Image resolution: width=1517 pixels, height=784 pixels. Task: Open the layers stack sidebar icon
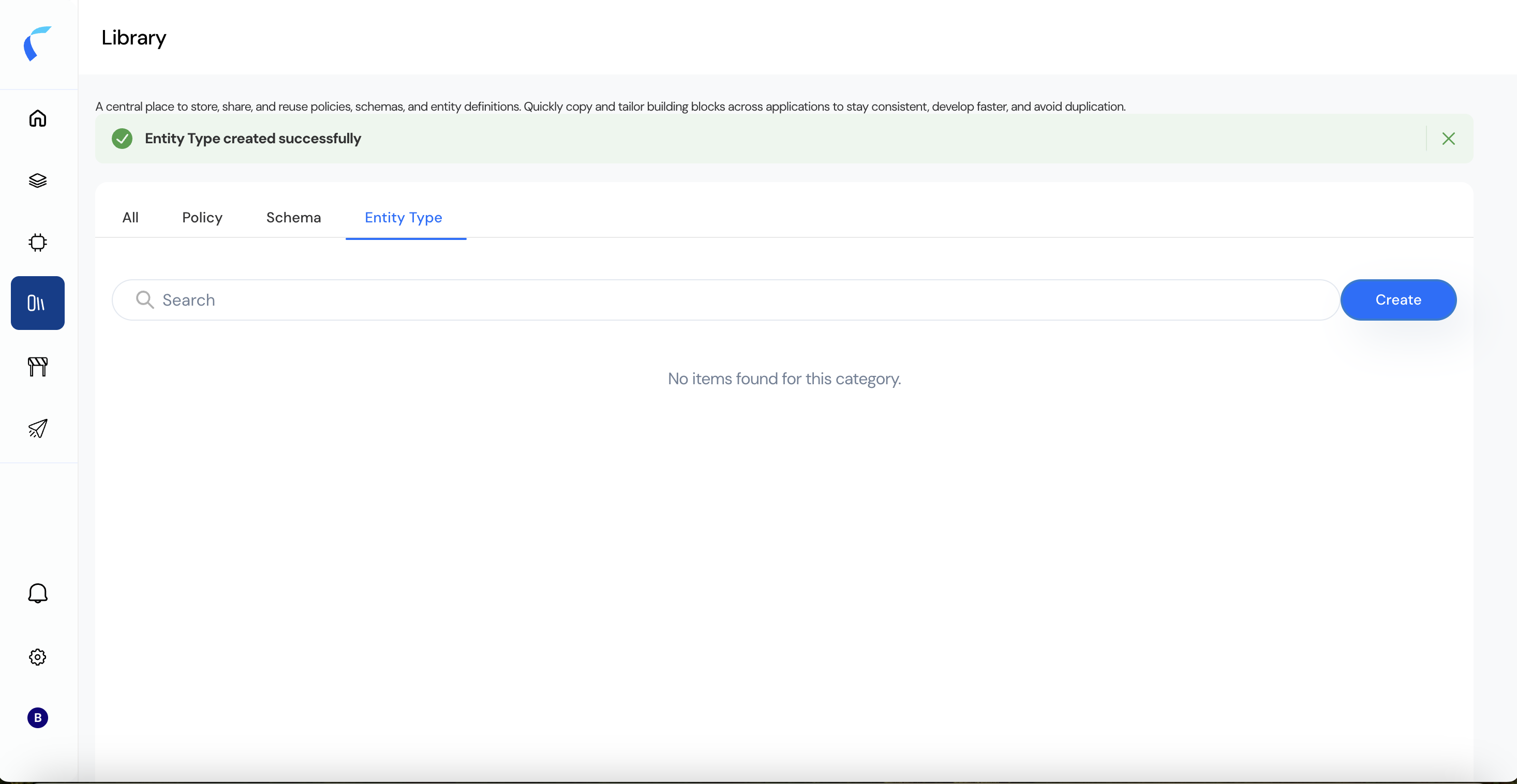coord(38,180)
